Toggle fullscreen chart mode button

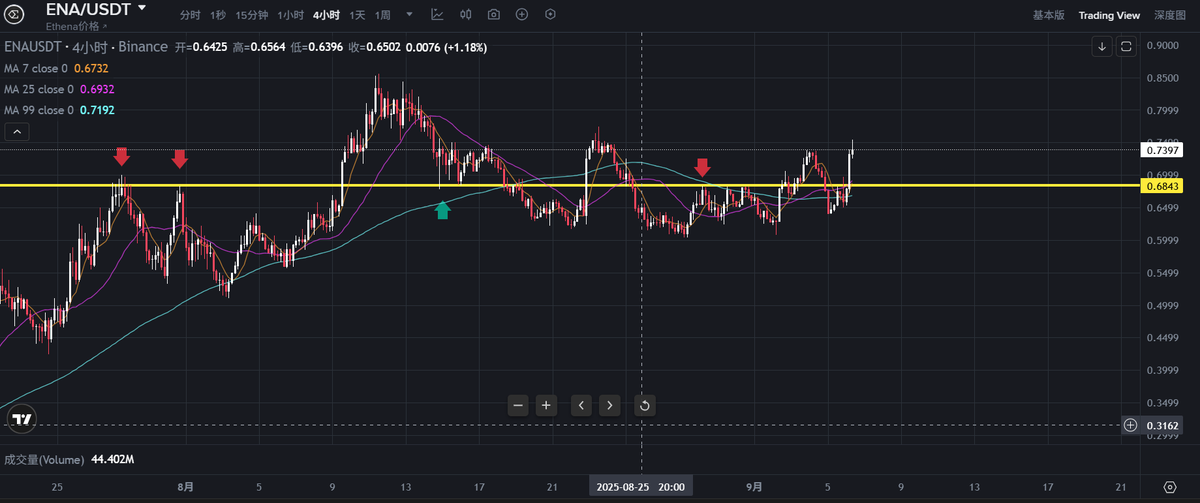pos(1126,46)
